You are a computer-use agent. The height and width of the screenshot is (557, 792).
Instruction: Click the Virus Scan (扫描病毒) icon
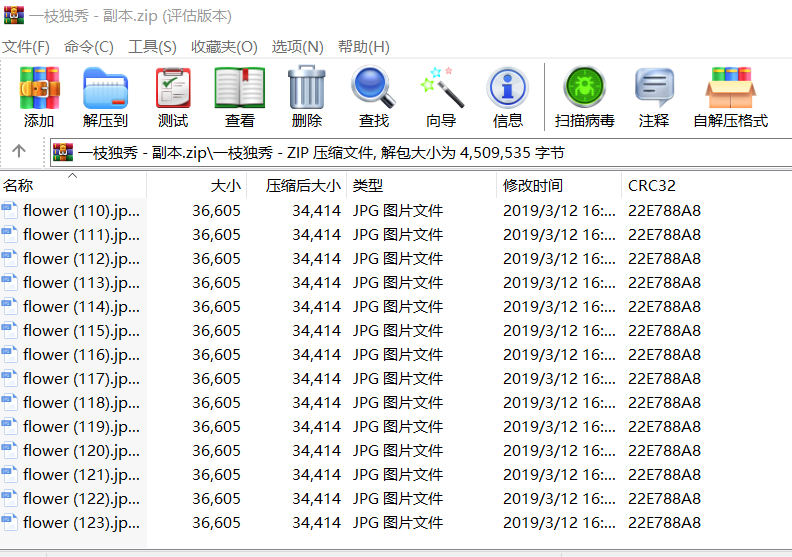pyautogui.click(x=584, y=88)
